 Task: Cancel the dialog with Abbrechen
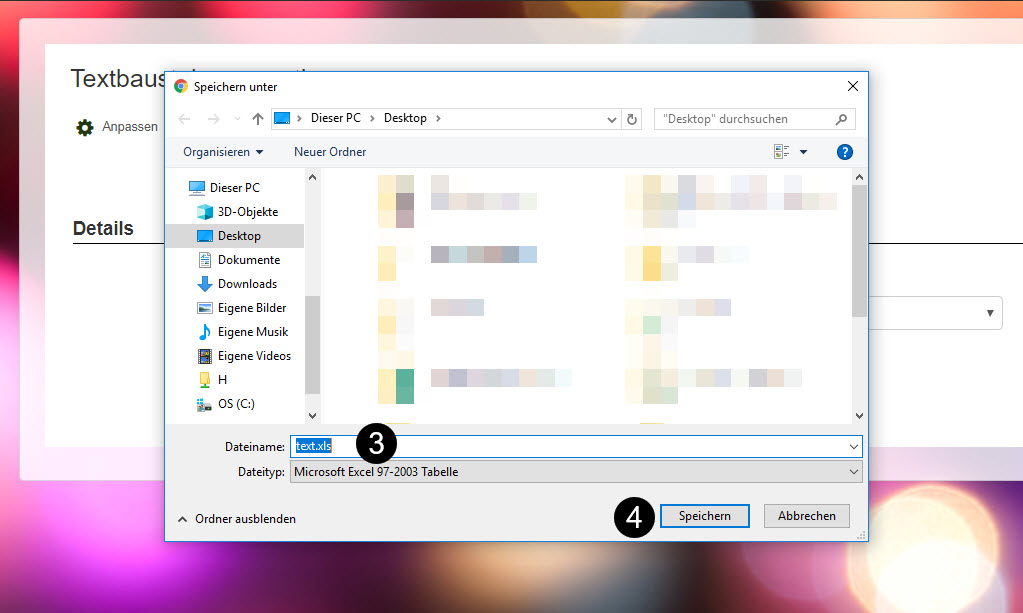pos(806,516)
